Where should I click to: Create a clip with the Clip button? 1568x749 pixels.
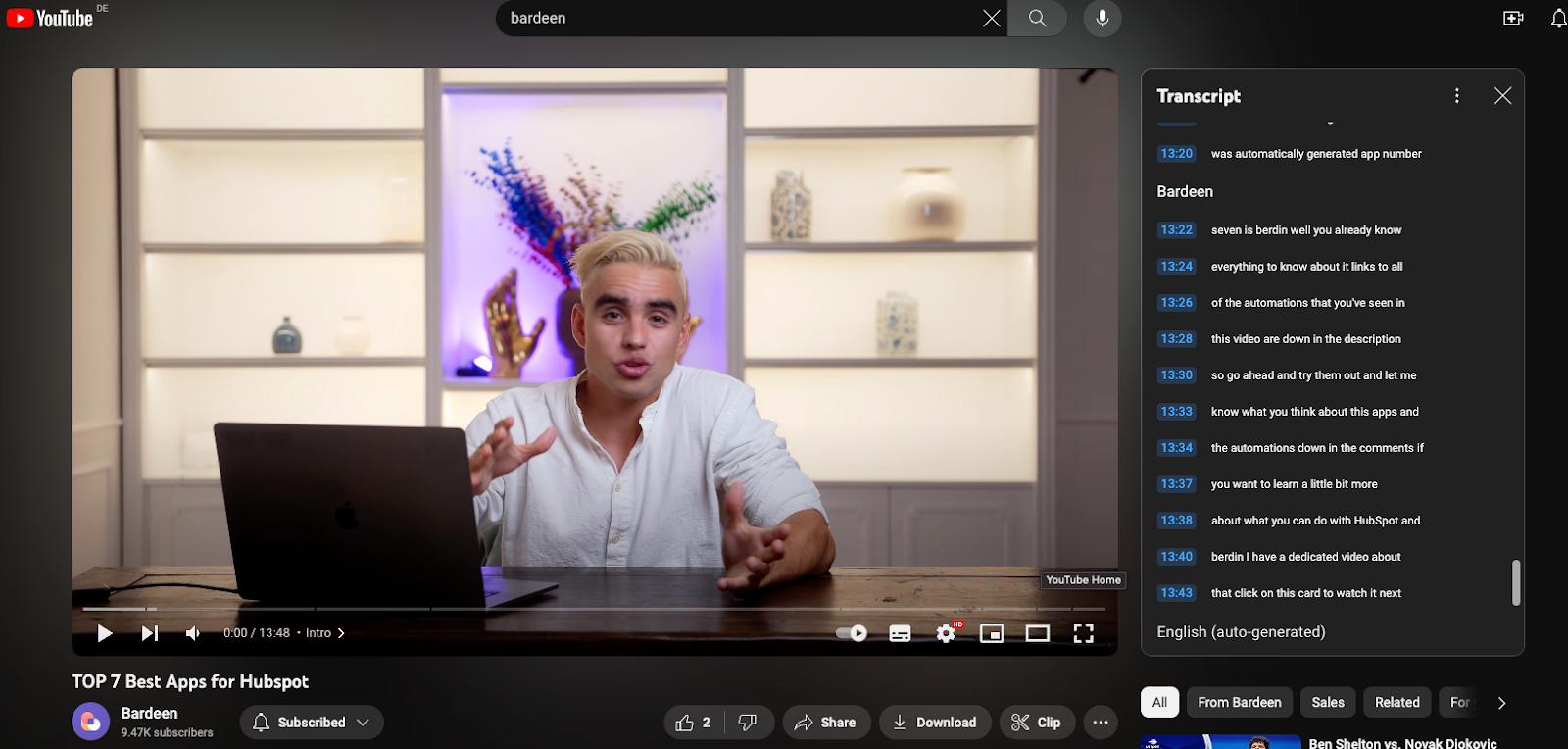(x=1037, y=723)
